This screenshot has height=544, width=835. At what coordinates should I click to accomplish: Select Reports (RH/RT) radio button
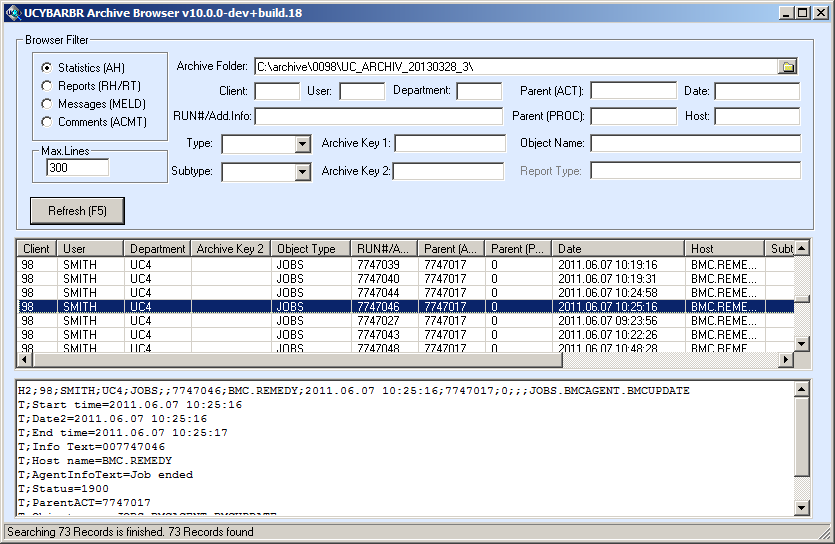point(47,86)
